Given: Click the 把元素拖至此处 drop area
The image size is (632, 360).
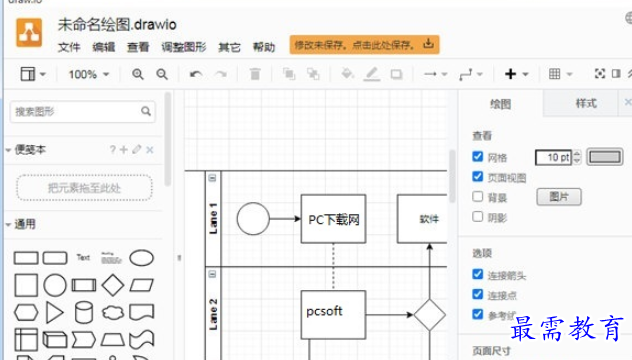Looking at the screenshot, I should tap(84, 188).
